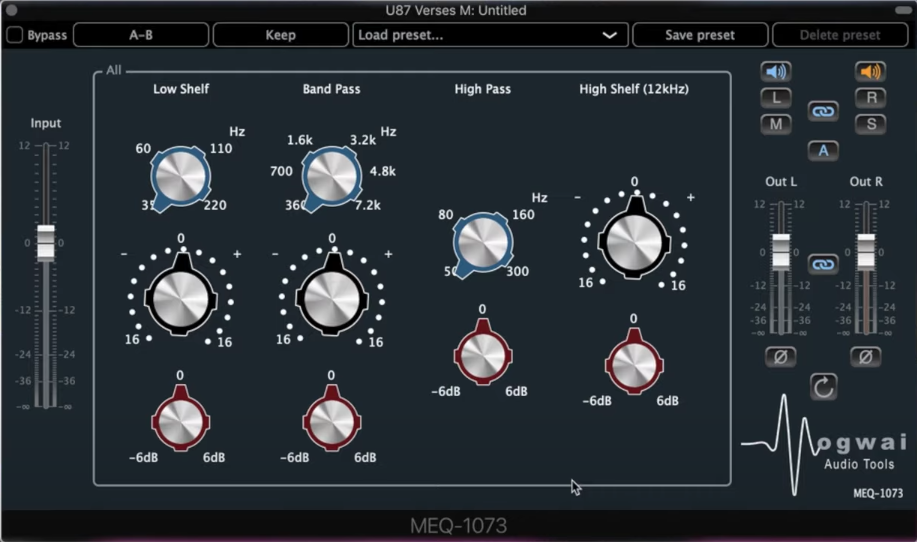Click the High Pass frequency knob
Image resolution: width=917 pixels, height=542 pixels.
(x=483, y=243)
